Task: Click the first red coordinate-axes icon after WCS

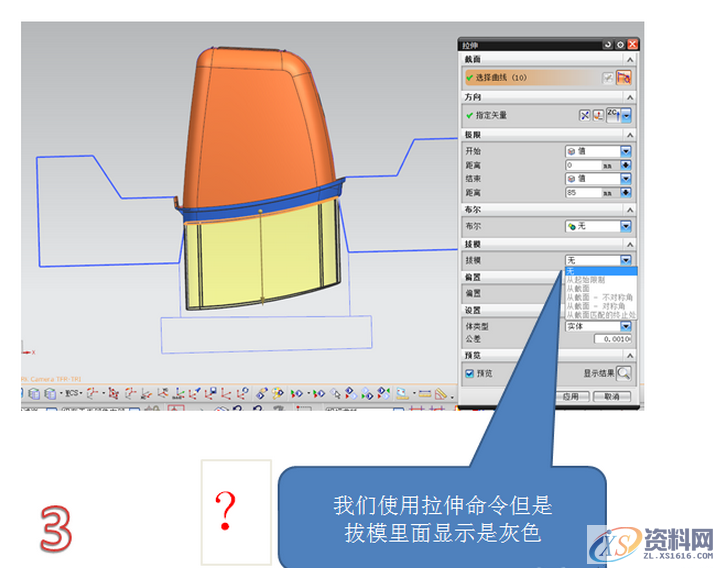Action: 92,393
